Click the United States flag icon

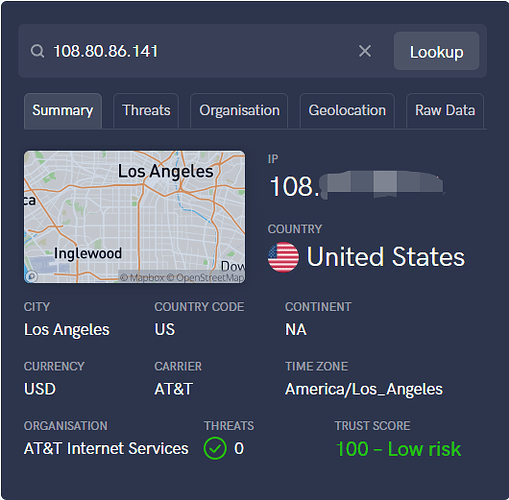tap(283, 257)
